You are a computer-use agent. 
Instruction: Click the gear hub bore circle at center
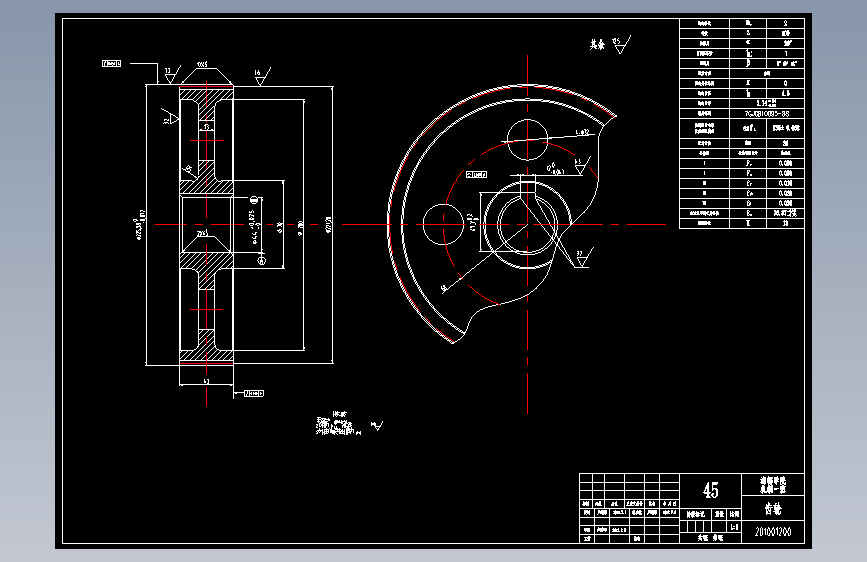[527, 225]
